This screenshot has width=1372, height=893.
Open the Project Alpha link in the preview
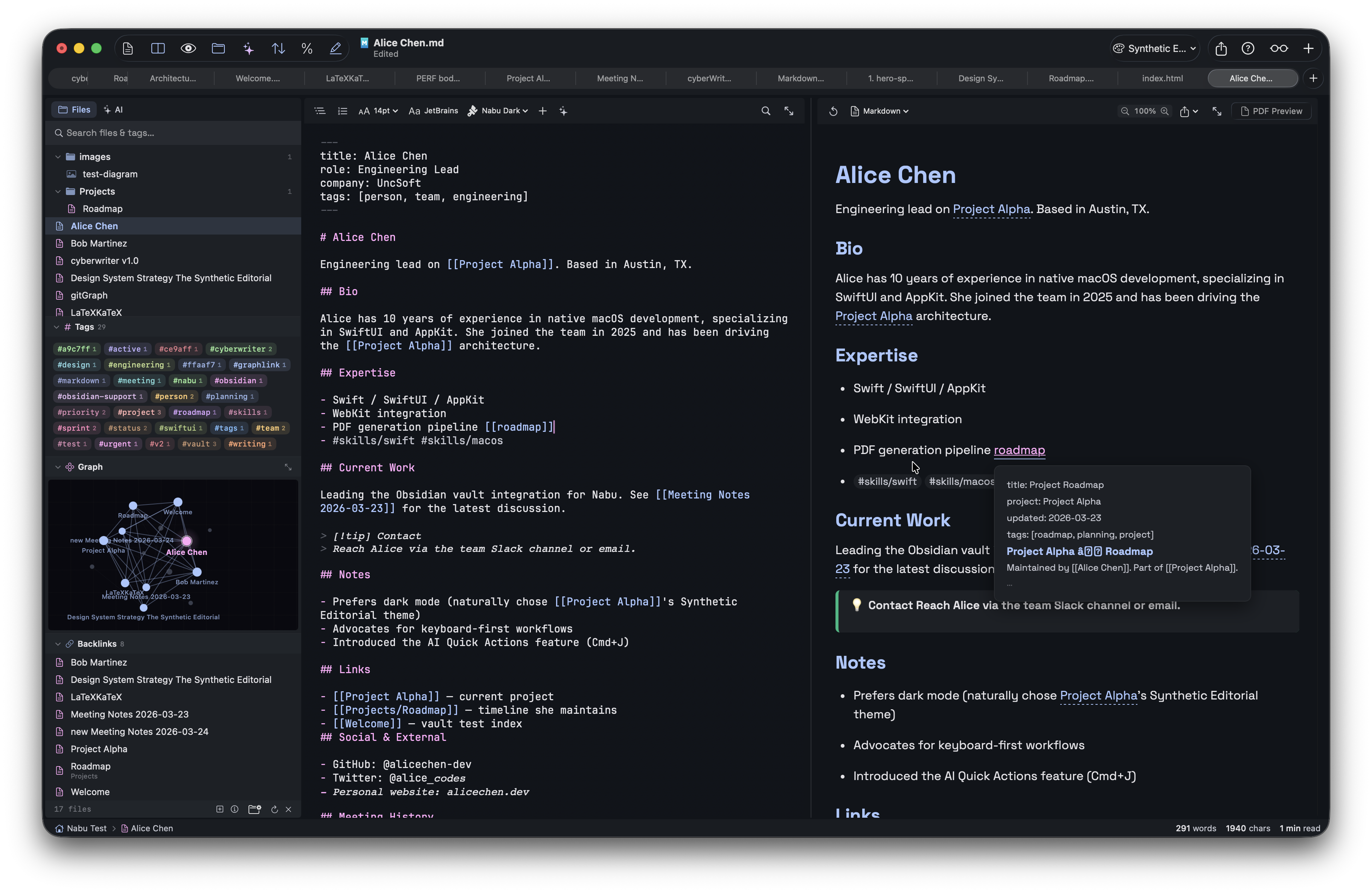click(x=991, y=209)
